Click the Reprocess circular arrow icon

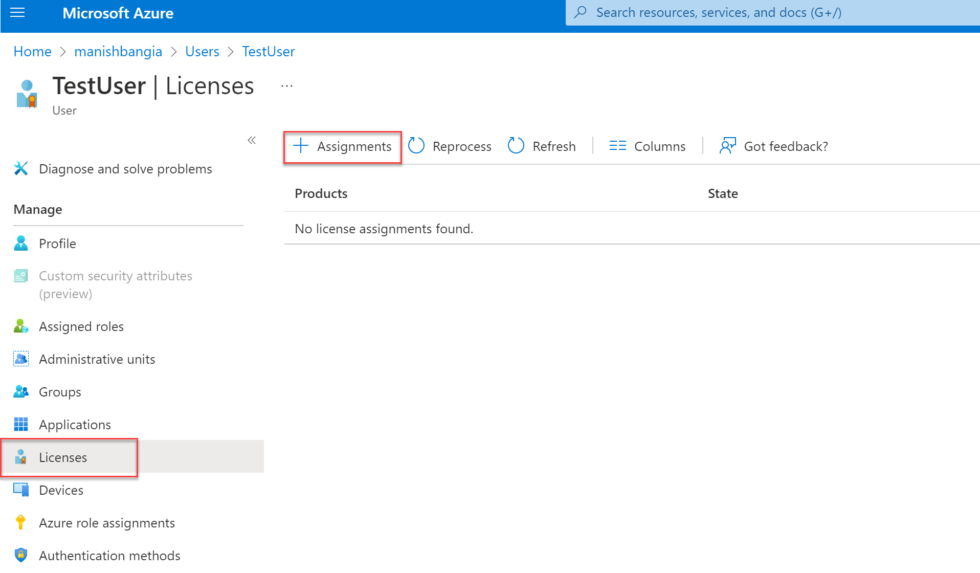point(416,146)
